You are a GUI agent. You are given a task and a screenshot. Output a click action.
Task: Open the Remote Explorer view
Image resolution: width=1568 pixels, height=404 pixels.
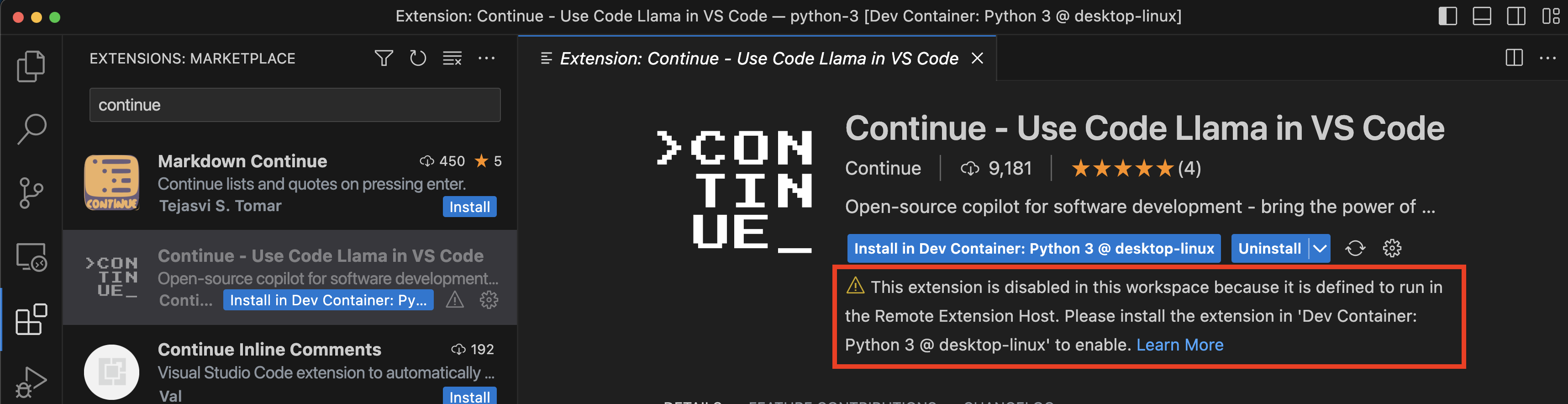tap(32, 256)
